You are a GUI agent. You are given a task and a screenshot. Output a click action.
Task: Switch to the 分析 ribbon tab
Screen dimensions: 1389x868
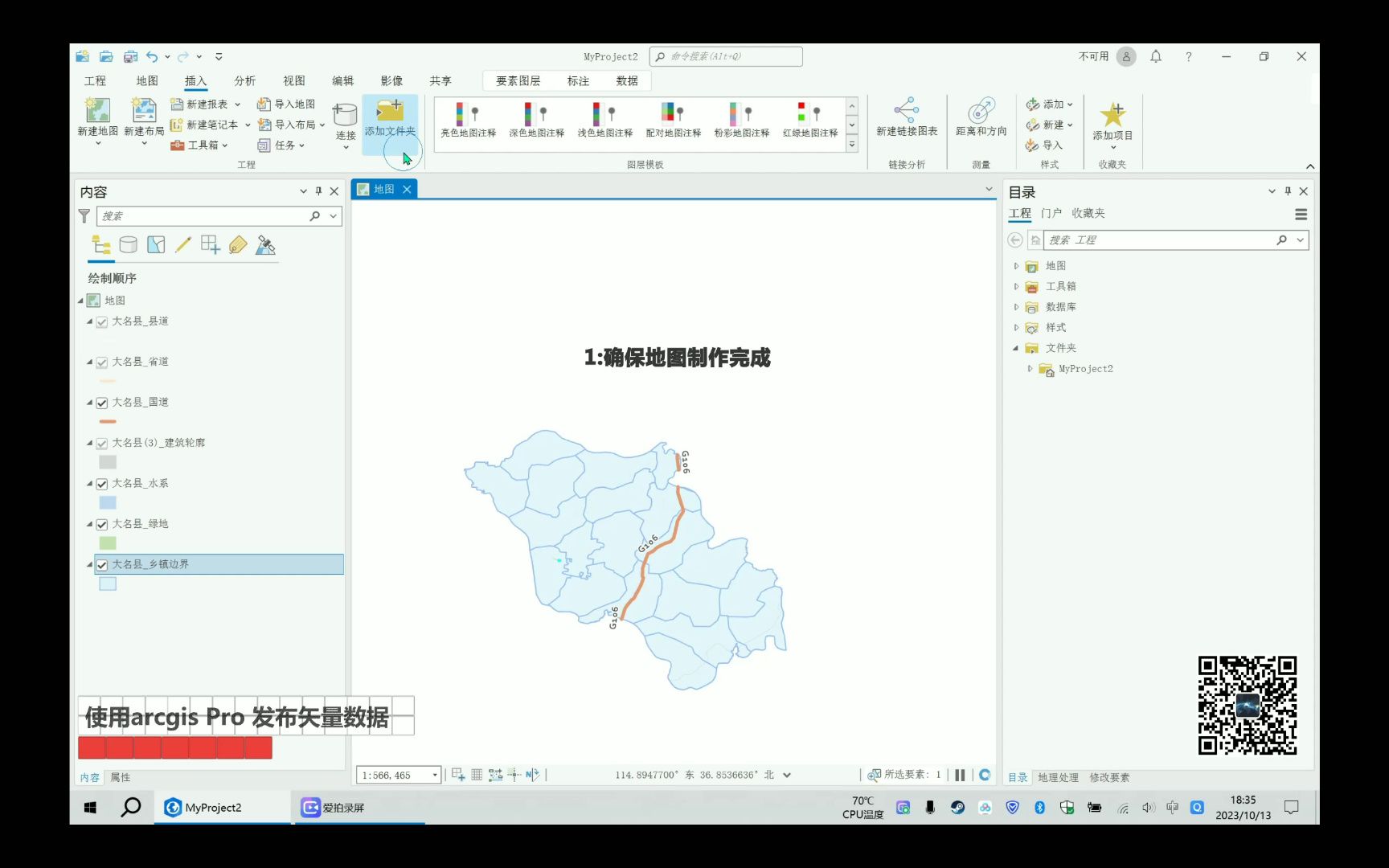point(245,80)
